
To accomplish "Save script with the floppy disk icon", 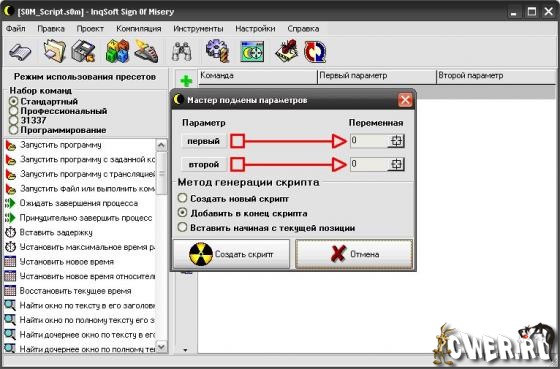I will pos(83,51).
